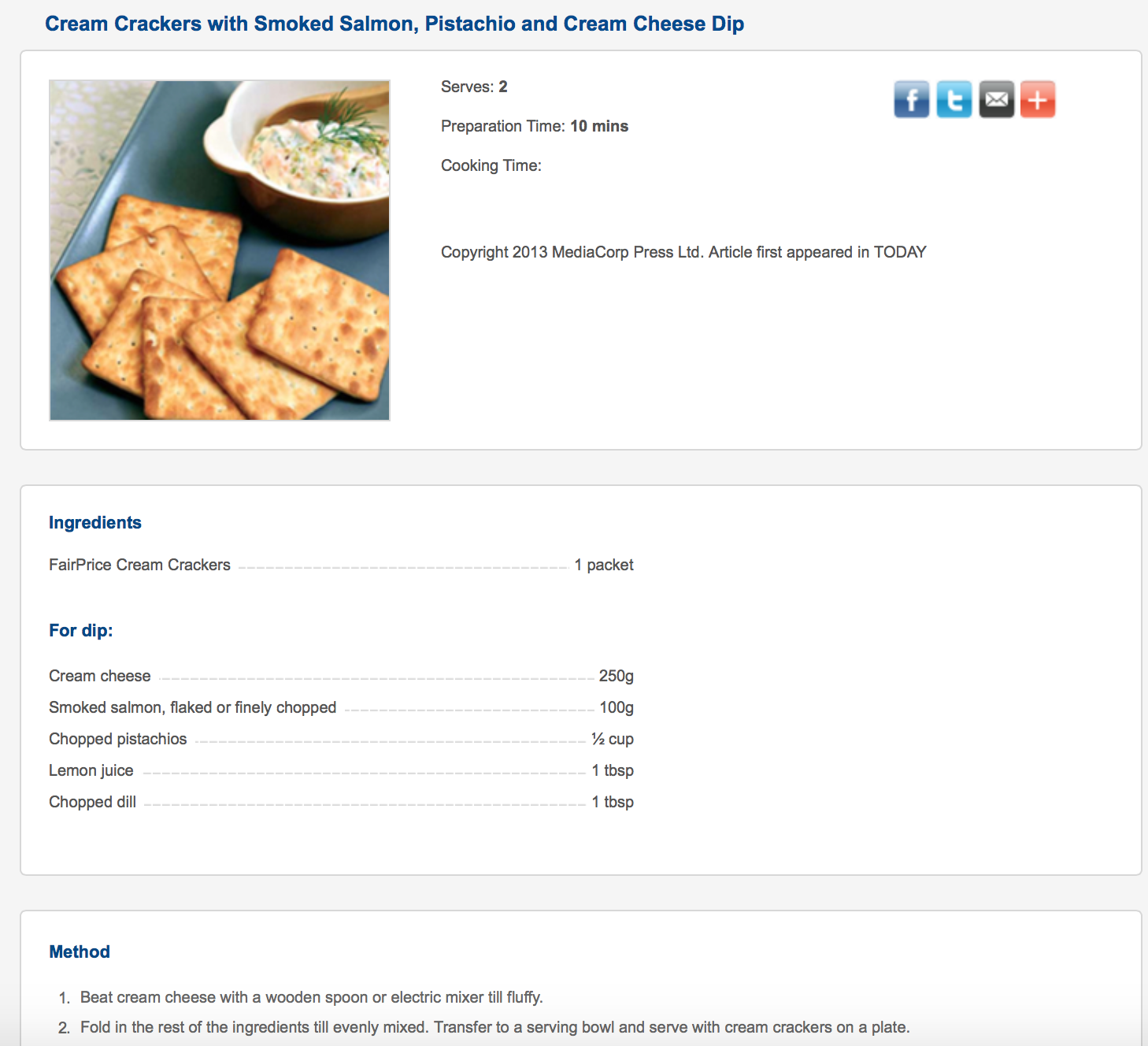Share the recipe on Twitter
Viewport: 1148px width, 1046px height.
point(954,99)
